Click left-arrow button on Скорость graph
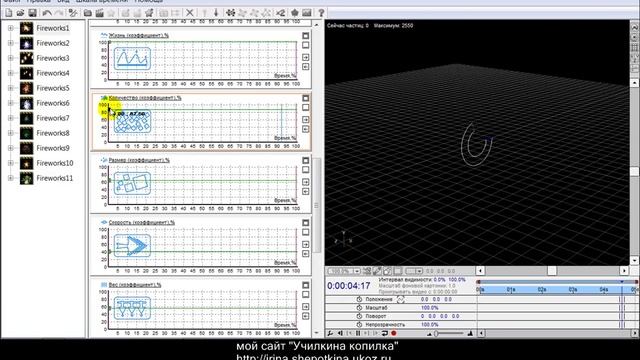Viewport: 640px width, 360px height. tap(306, 254)
